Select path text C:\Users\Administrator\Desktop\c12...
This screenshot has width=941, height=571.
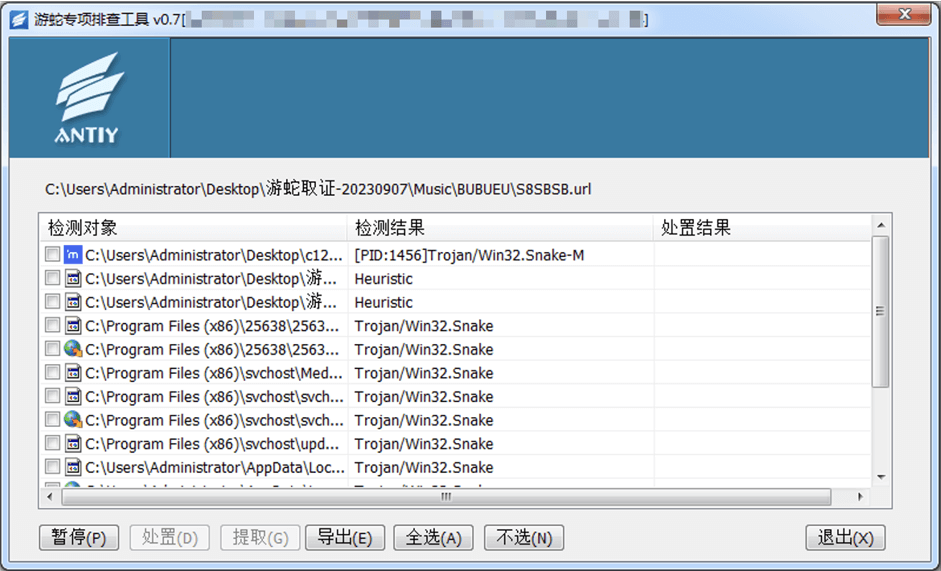pyautogui.click(x=214, y=255)
